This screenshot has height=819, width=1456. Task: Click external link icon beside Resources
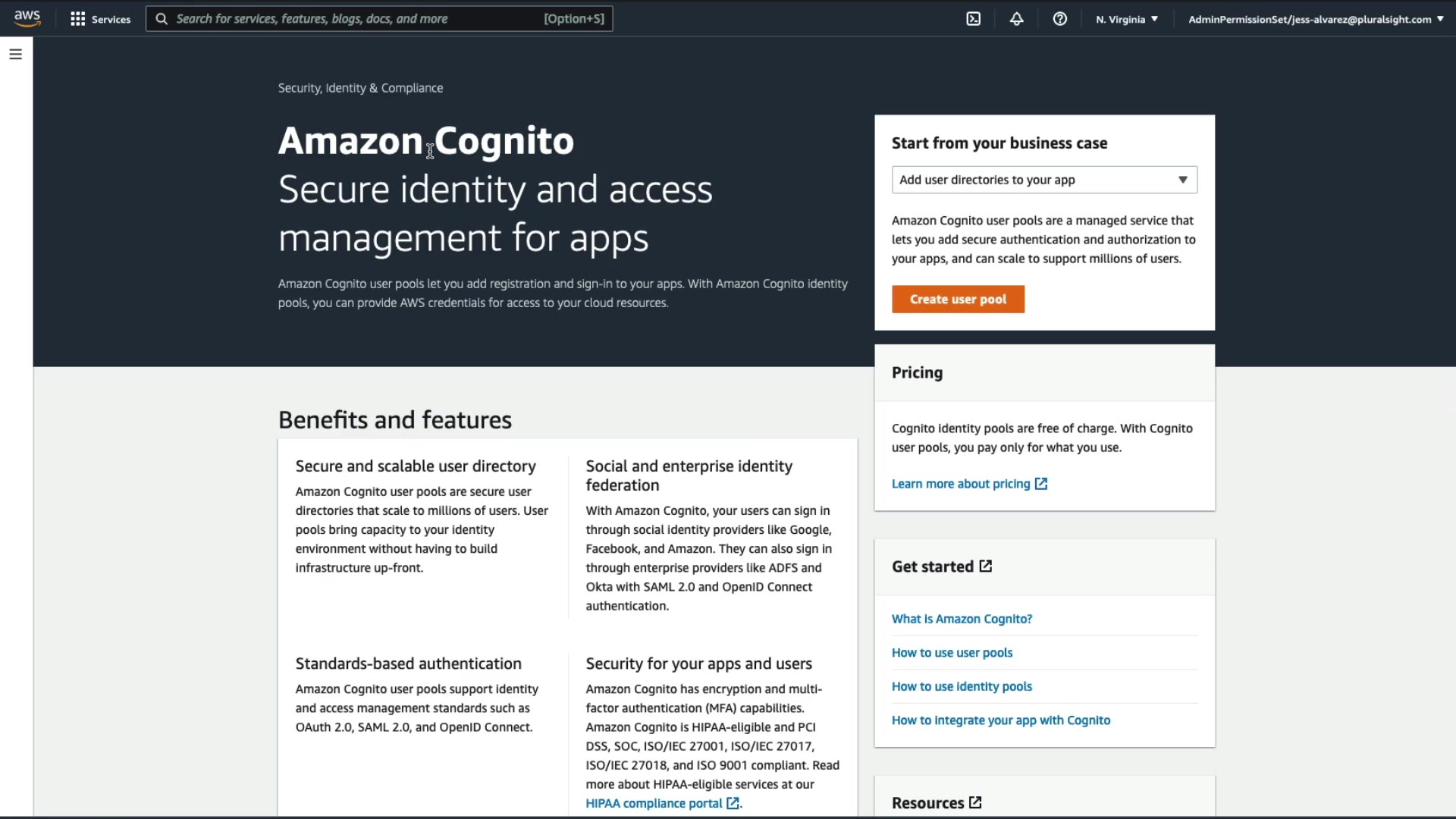tap(975, 802)
